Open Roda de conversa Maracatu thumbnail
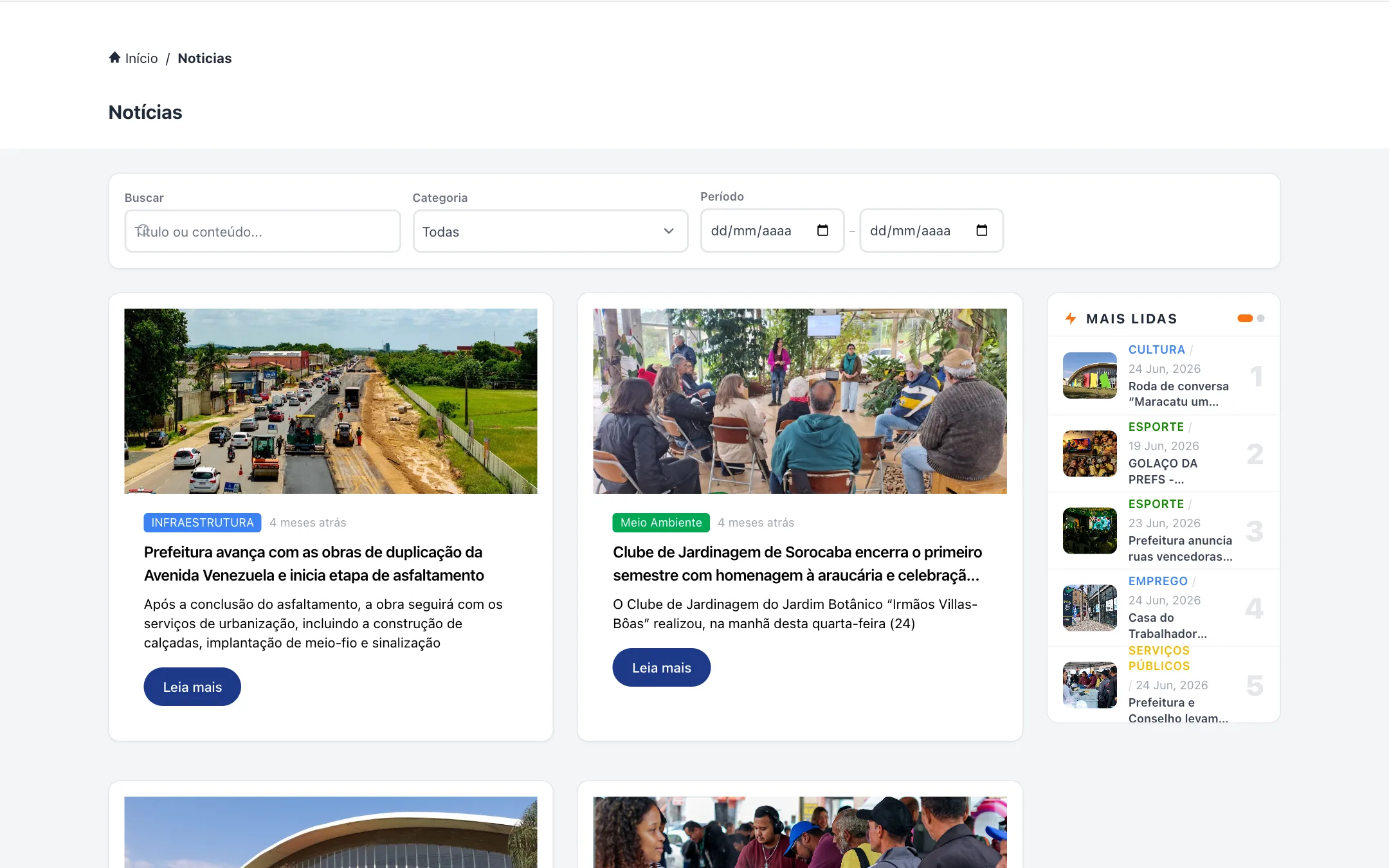The image size is (1389, 868). click(x=1090, y=375)
